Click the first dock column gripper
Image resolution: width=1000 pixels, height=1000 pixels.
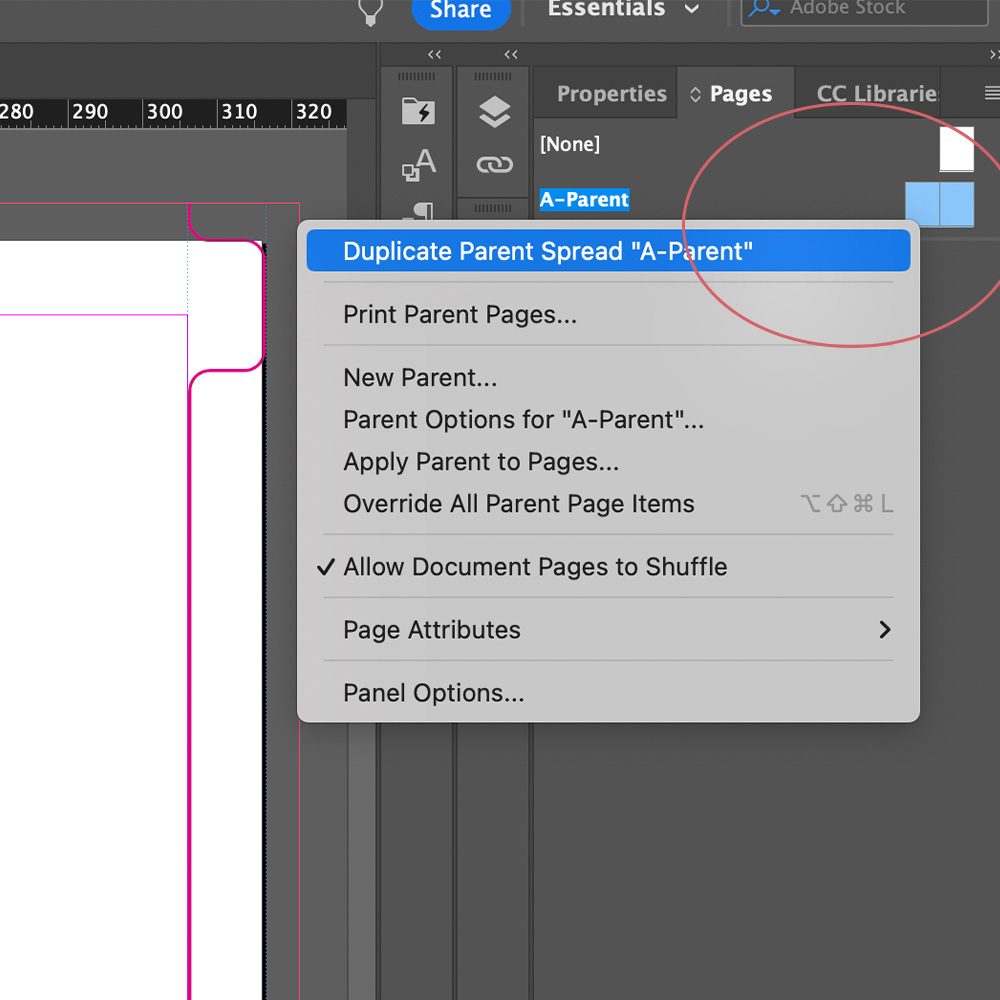[416, 77]
